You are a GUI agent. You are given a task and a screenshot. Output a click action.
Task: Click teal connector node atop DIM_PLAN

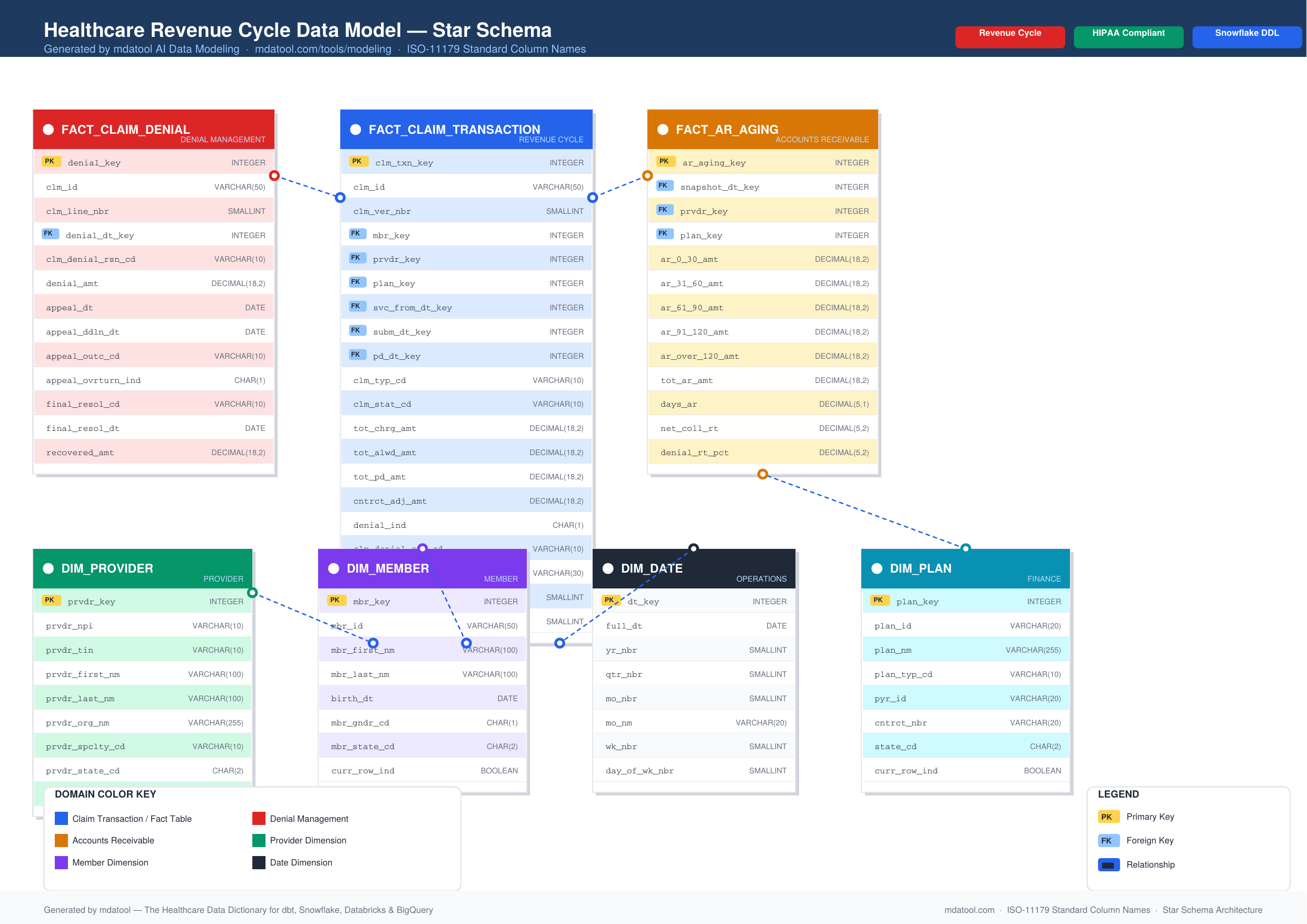[966, 548]
